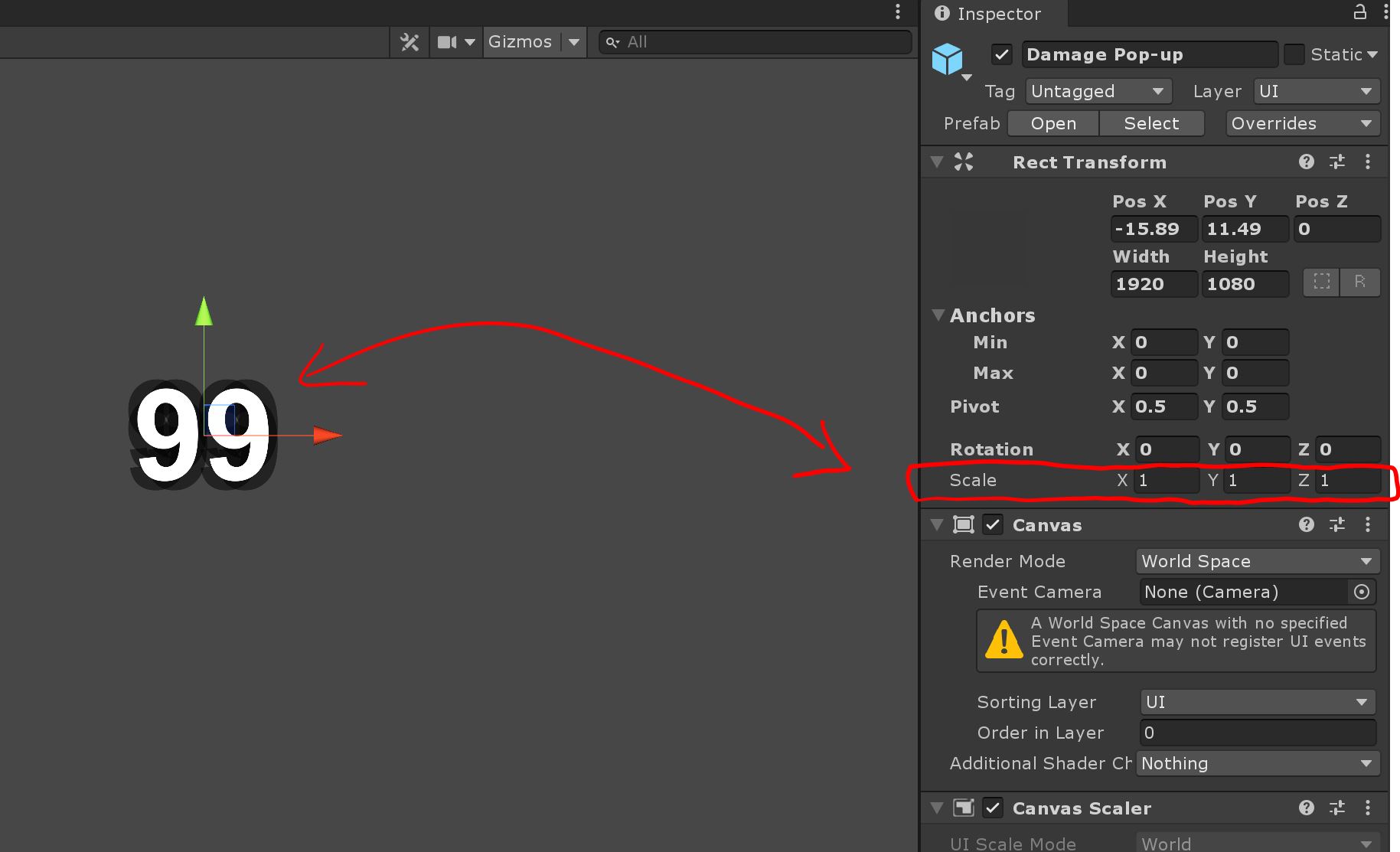Viewport: 1400px width, 852px height.
Task: Switch to the Inspector tab
Action: tap(991, 14)
